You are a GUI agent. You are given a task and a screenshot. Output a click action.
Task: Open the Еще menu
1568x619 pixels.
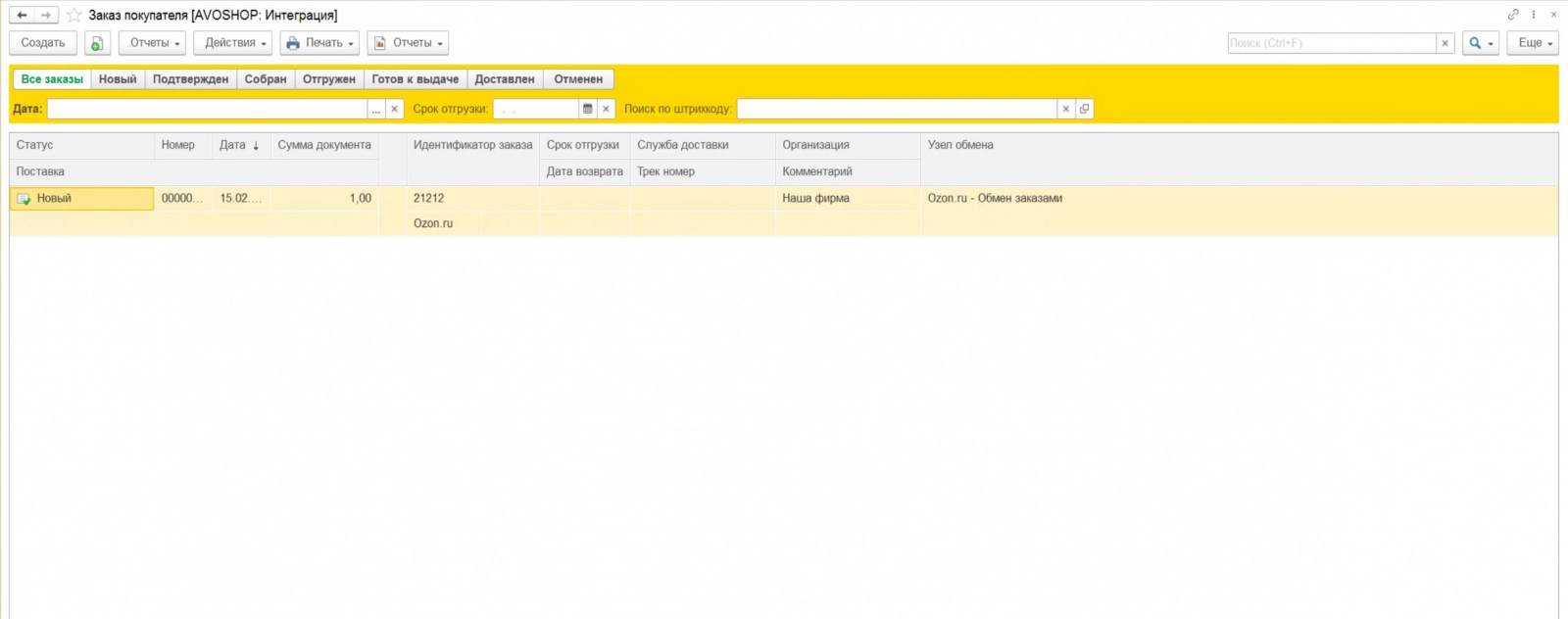click(x=1533, y=43)
